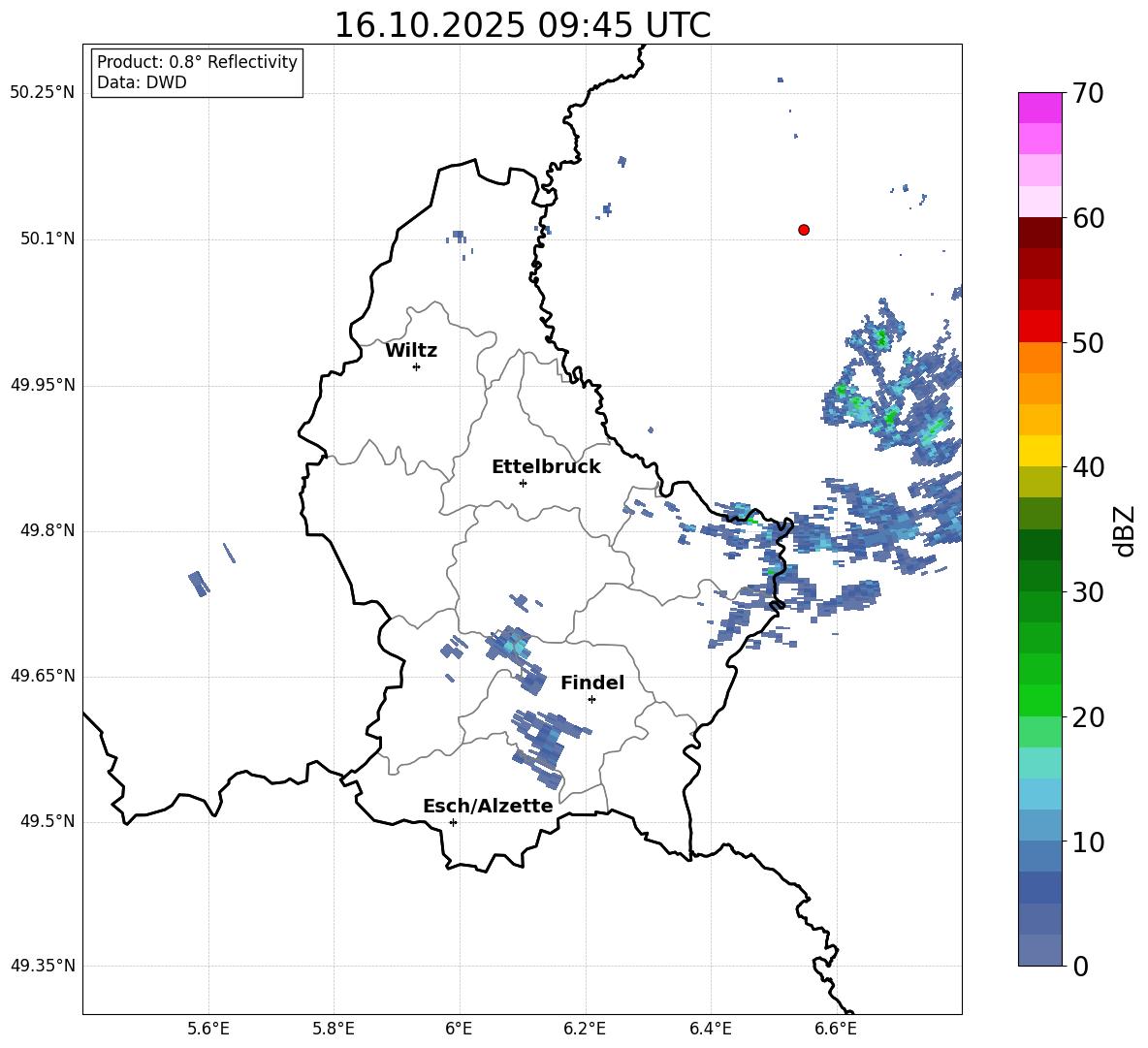Select the 'Wiltz' city label
This screenshot has height=1048, width=1148.
click(411, 351)
